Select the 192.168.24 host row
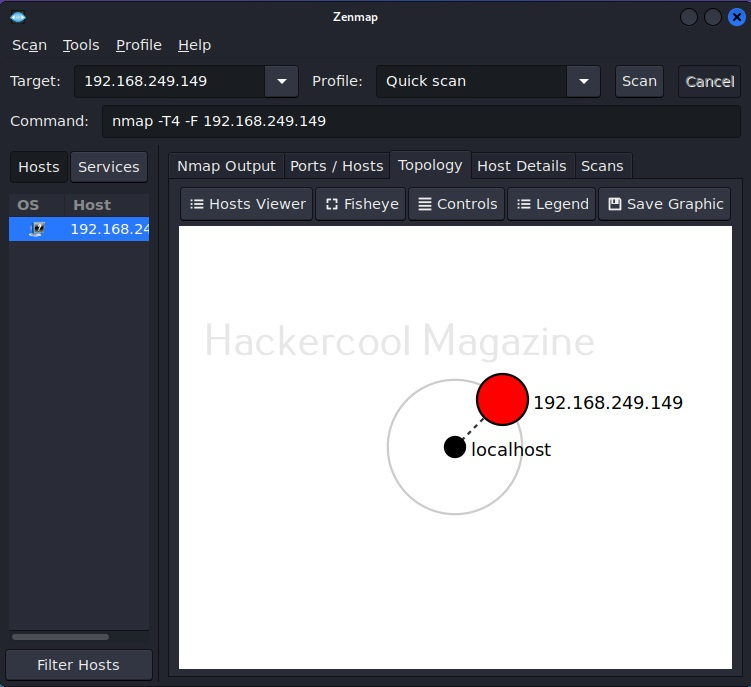This screenshot has width=751, height=687. pos(79,229)
